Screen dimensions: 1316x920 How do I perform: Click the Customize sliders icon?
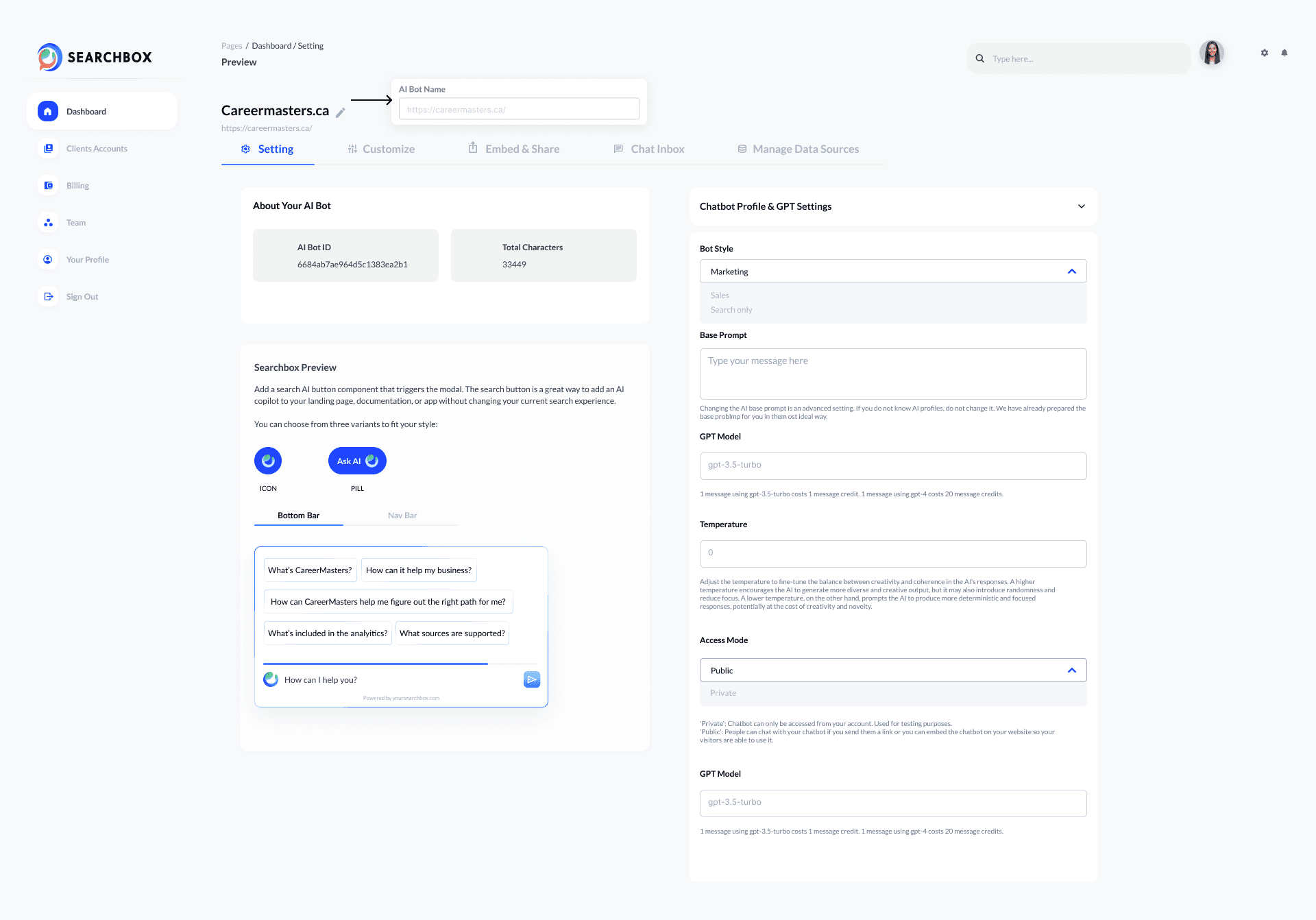352,149
